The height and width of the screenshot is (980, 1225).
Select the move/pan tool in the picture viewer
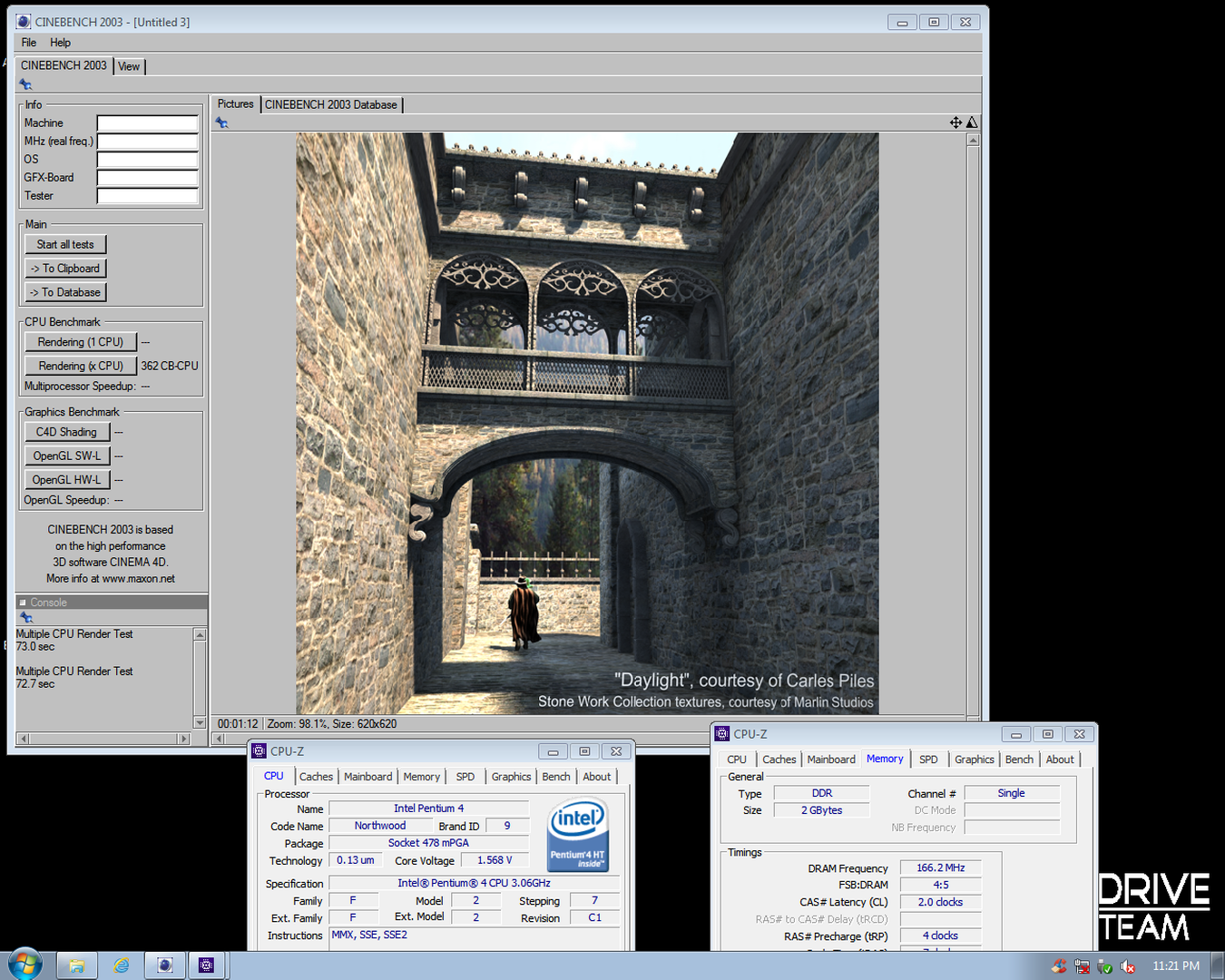[955, 122]
